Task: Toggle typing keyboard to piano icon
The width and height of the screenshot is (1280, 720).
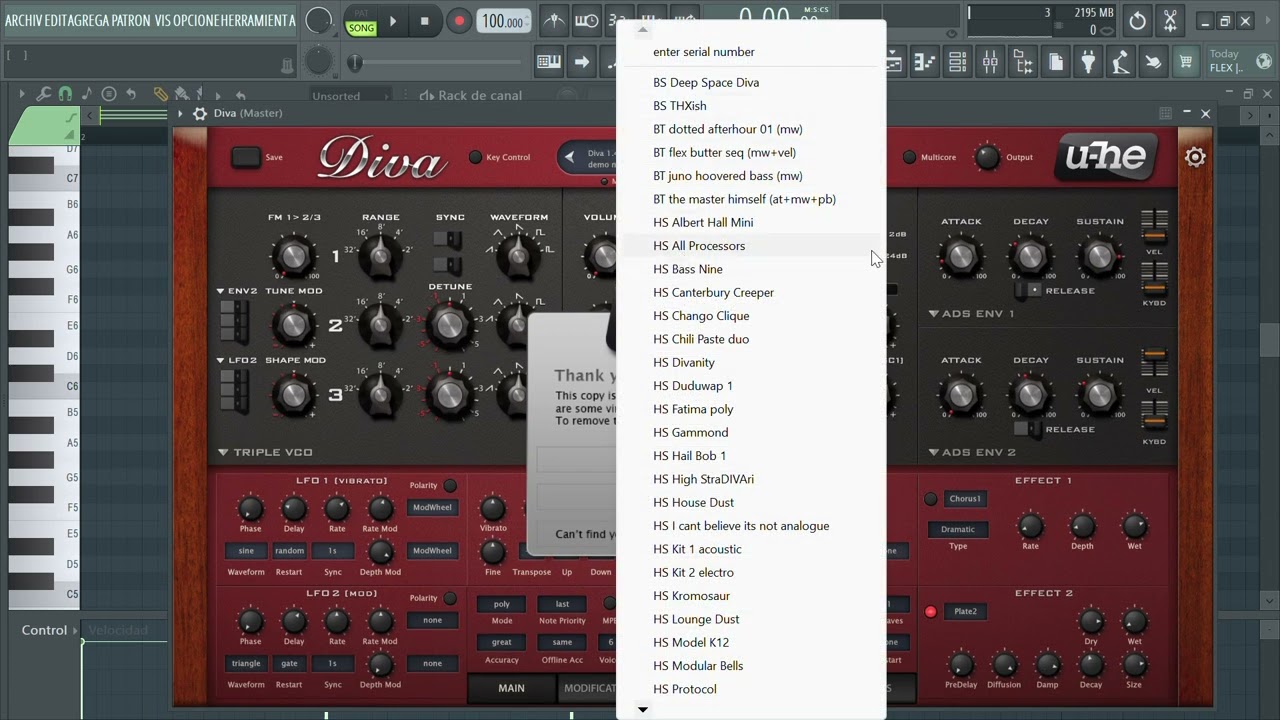Action: (549, 62)
